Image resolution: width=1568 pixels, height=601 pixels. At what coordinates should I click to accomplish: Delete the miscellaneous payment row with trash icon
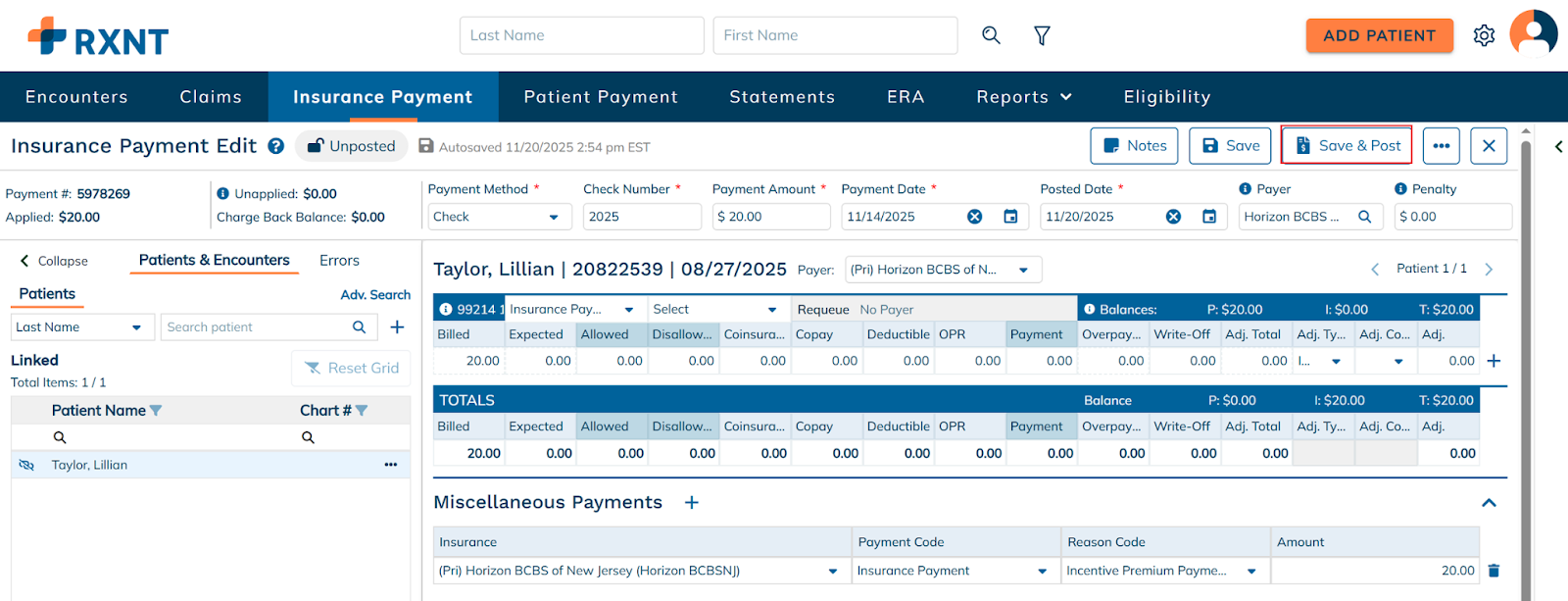coord(1494,571)
